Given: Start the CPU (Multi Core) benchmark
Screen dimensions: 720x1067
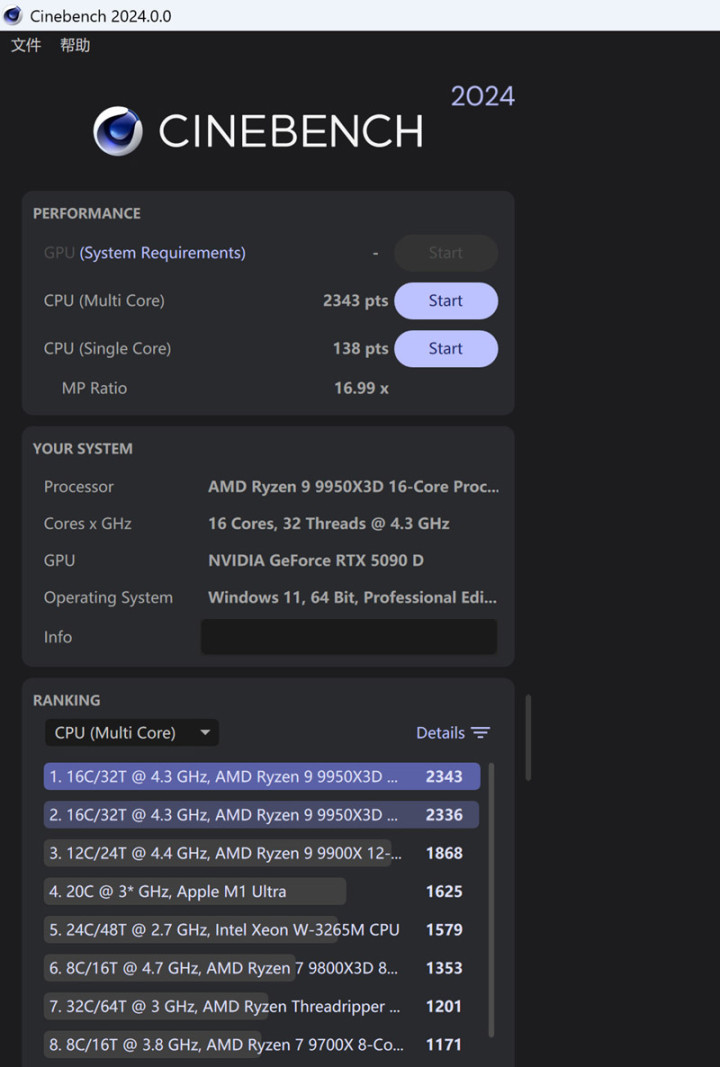Looking at the screenshot, I should (446, 301).
